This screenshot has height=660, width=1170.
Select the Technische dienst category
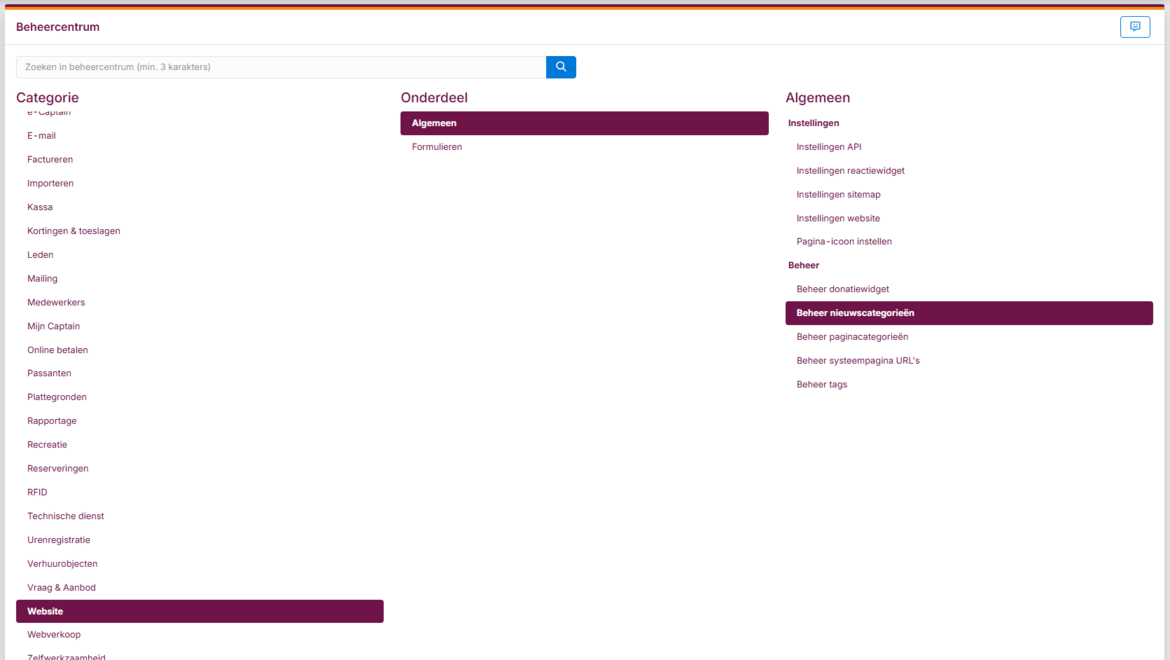[65, 516]
